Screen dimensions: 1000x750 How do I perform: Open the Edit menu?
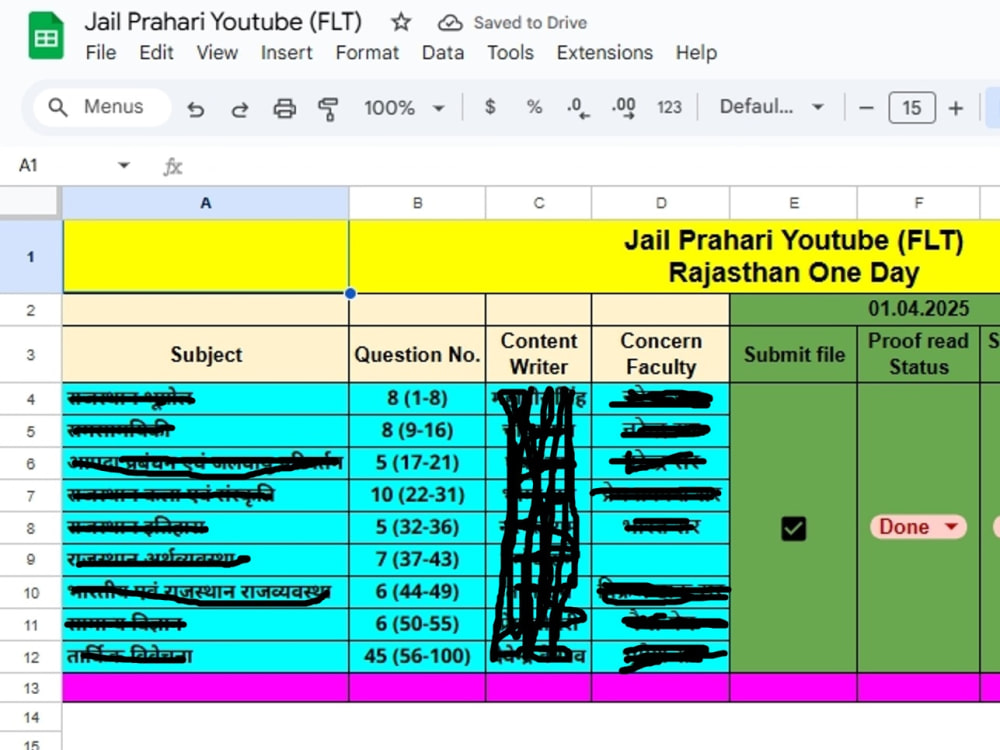pos(156,52)
